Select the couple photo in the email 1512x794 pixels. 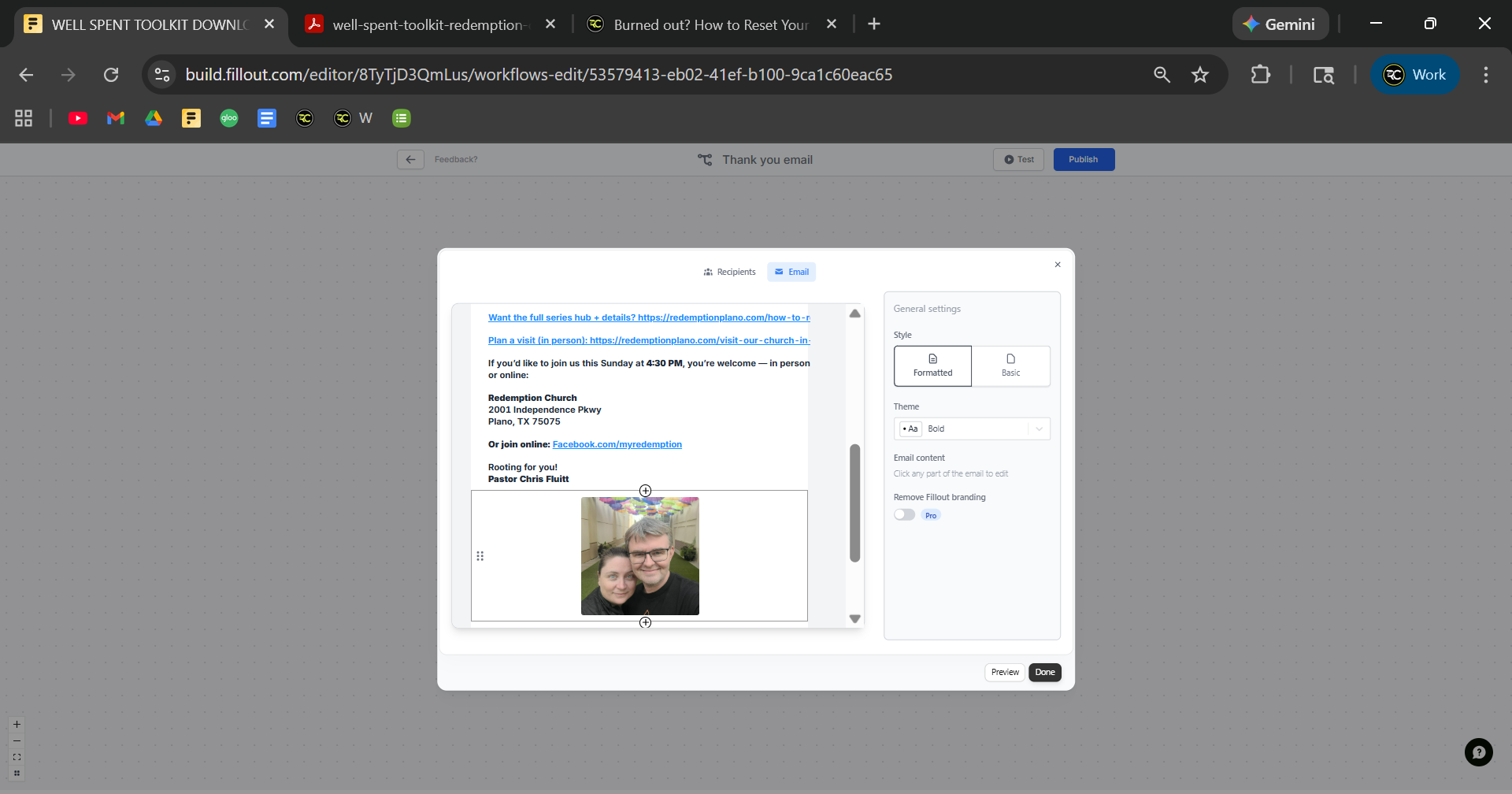[639, 556]
